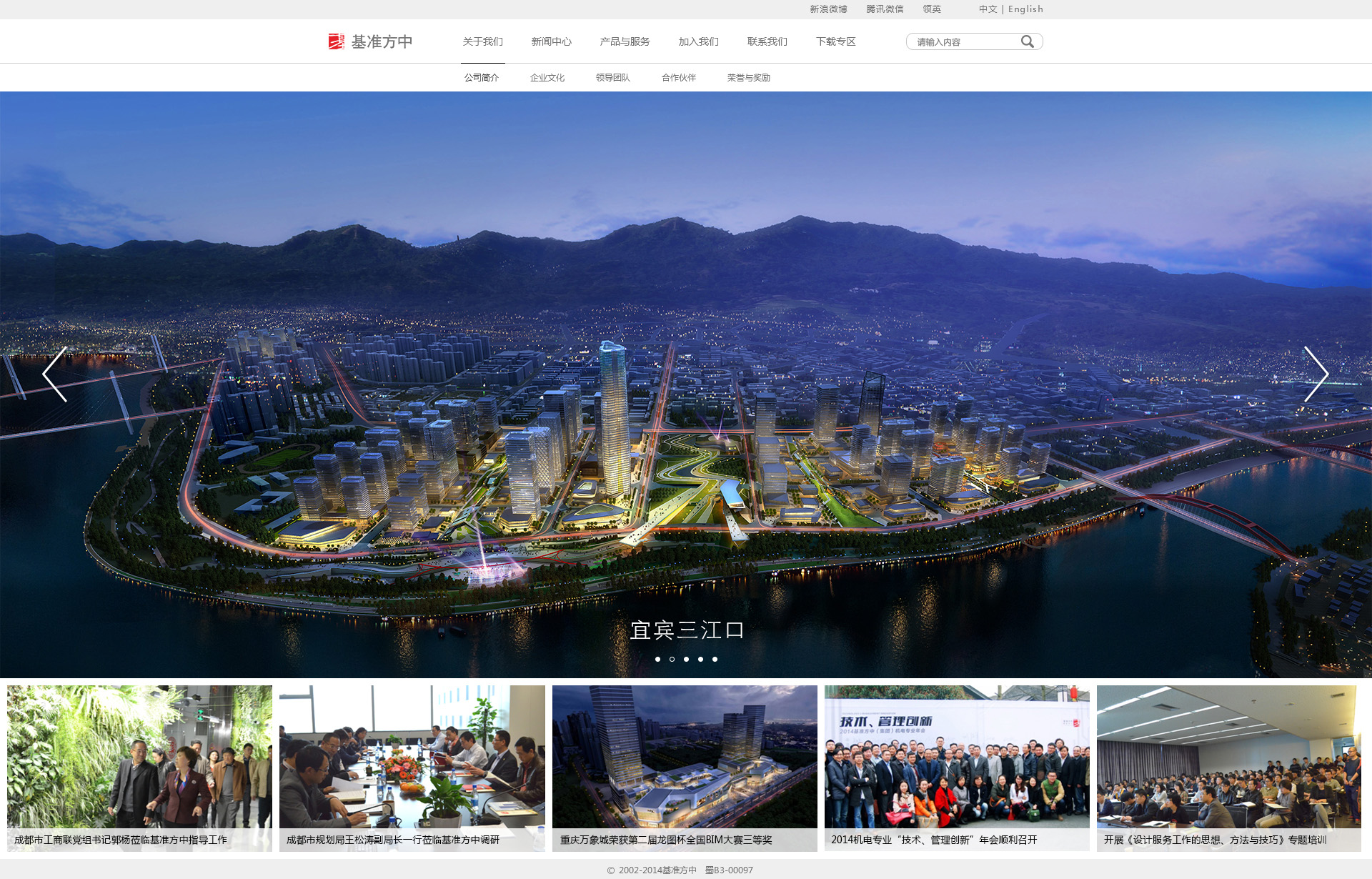Select the second carousel dot
Image resolution: width=1372 pixels, height=879 pixels.
point(672,659)
